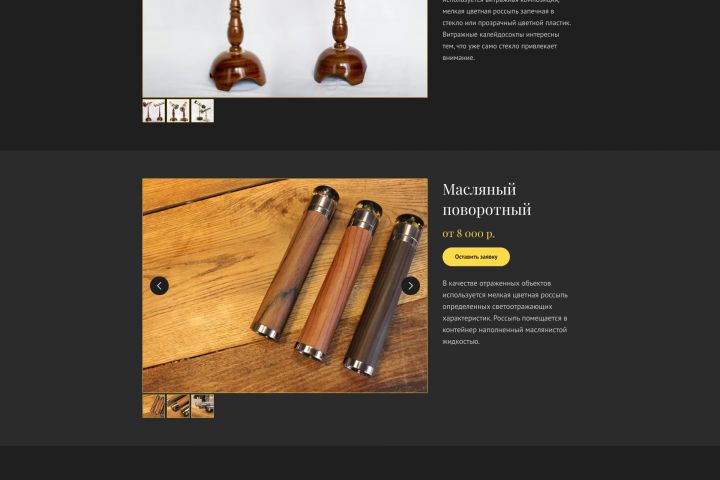
Task: Click the price 'от 8 000 р.'
Action: click(x=468, y=233)
